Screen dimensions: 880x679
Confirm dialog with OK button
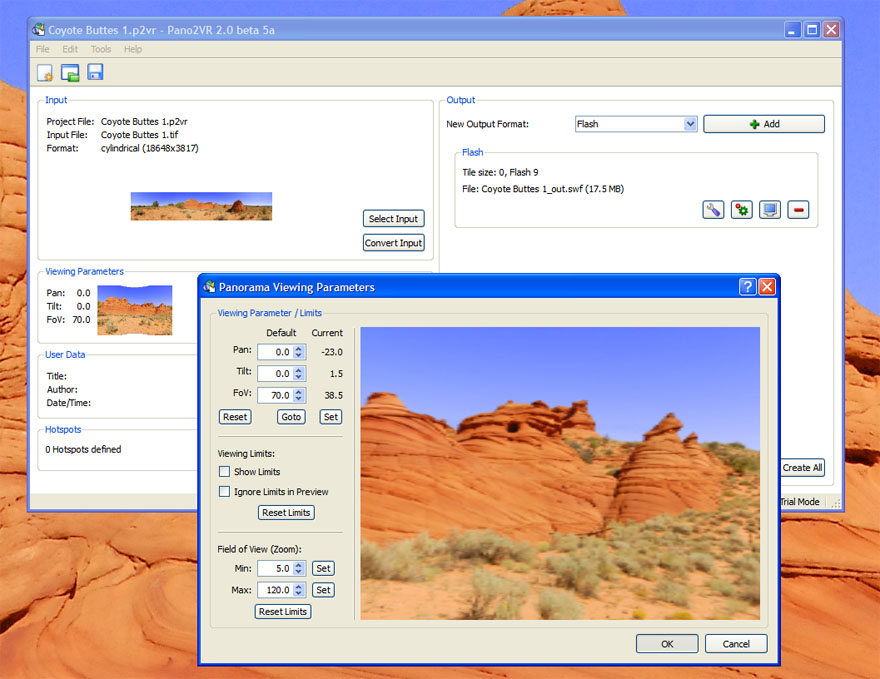tap(667, 644)
